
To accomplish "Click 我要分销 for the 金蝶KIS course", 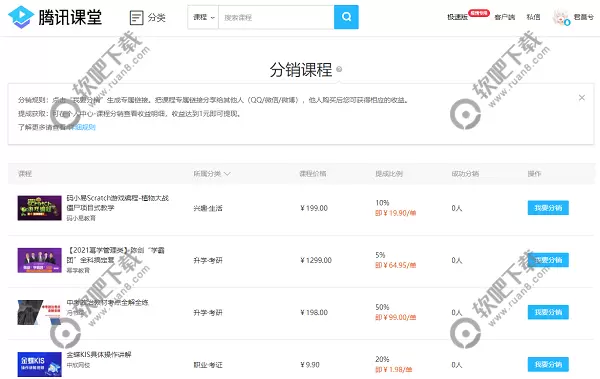I will tap(548, 364).
